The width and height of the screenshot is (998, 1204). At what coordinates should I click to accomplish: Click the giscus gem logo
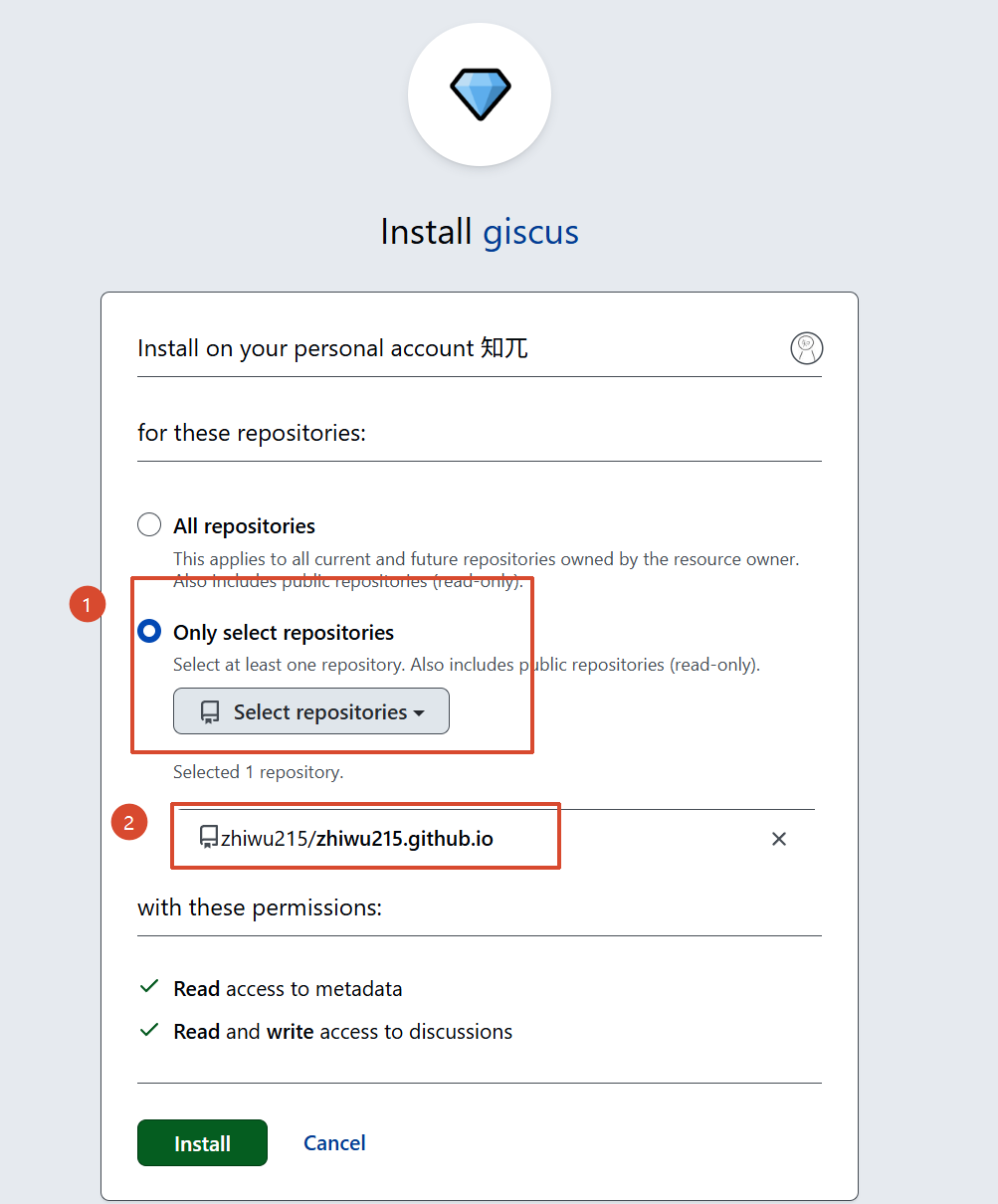coord(480,95)
